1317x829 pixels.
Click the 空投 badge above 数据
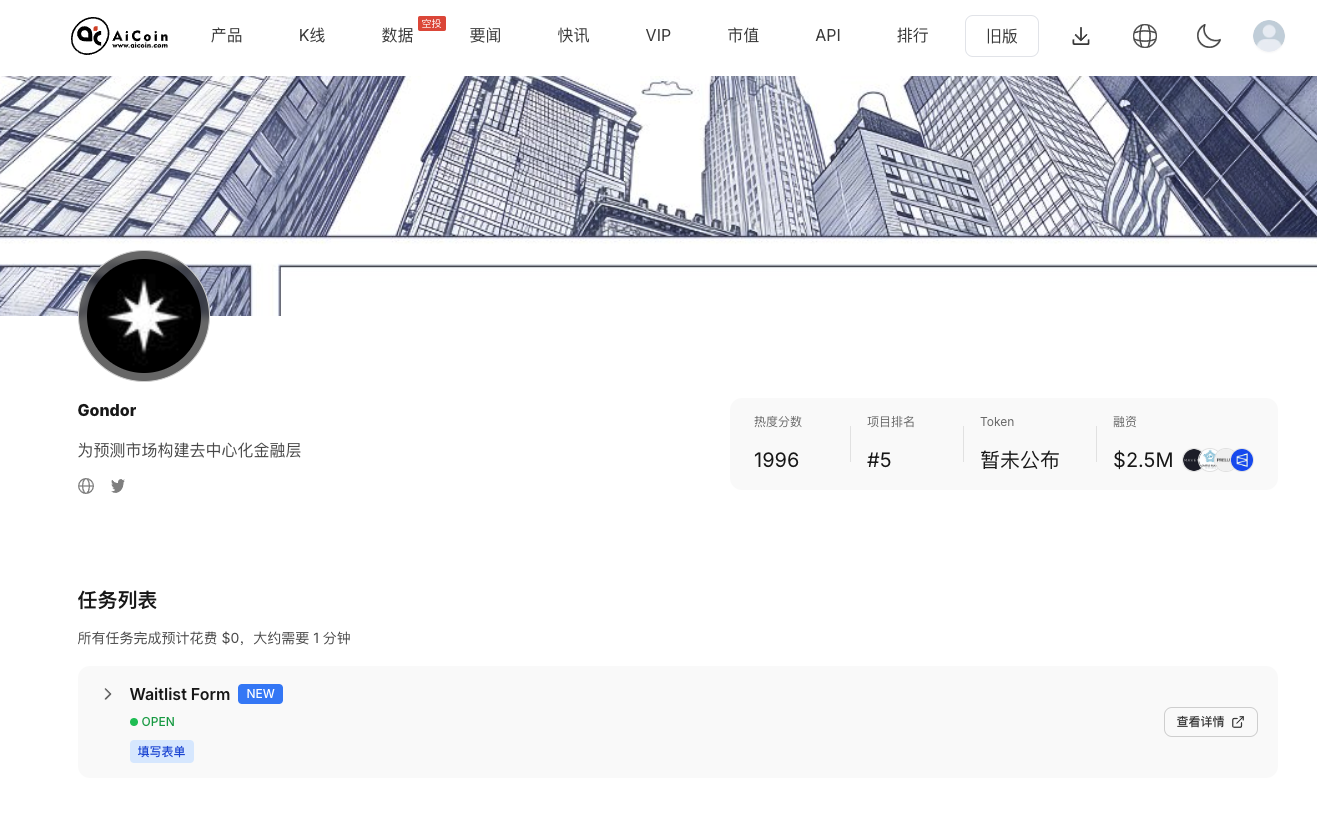click(x=431, y=22)
